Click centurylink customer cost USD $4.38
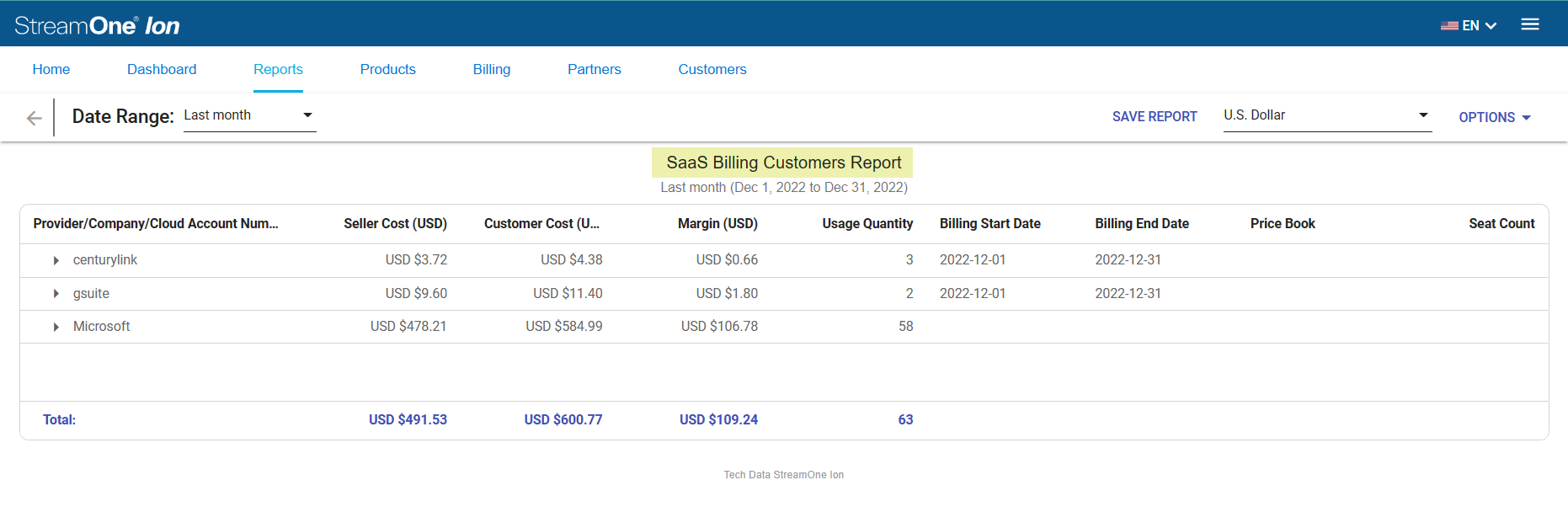The image size is (1568, 512). 572,259
